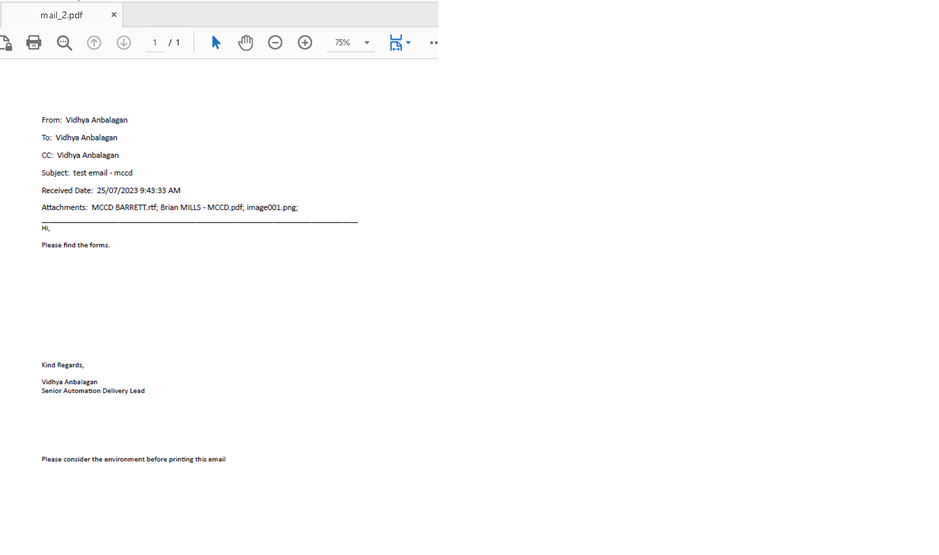Open the find text magnifier tool

pyautogui.click(x=64, y=43)
